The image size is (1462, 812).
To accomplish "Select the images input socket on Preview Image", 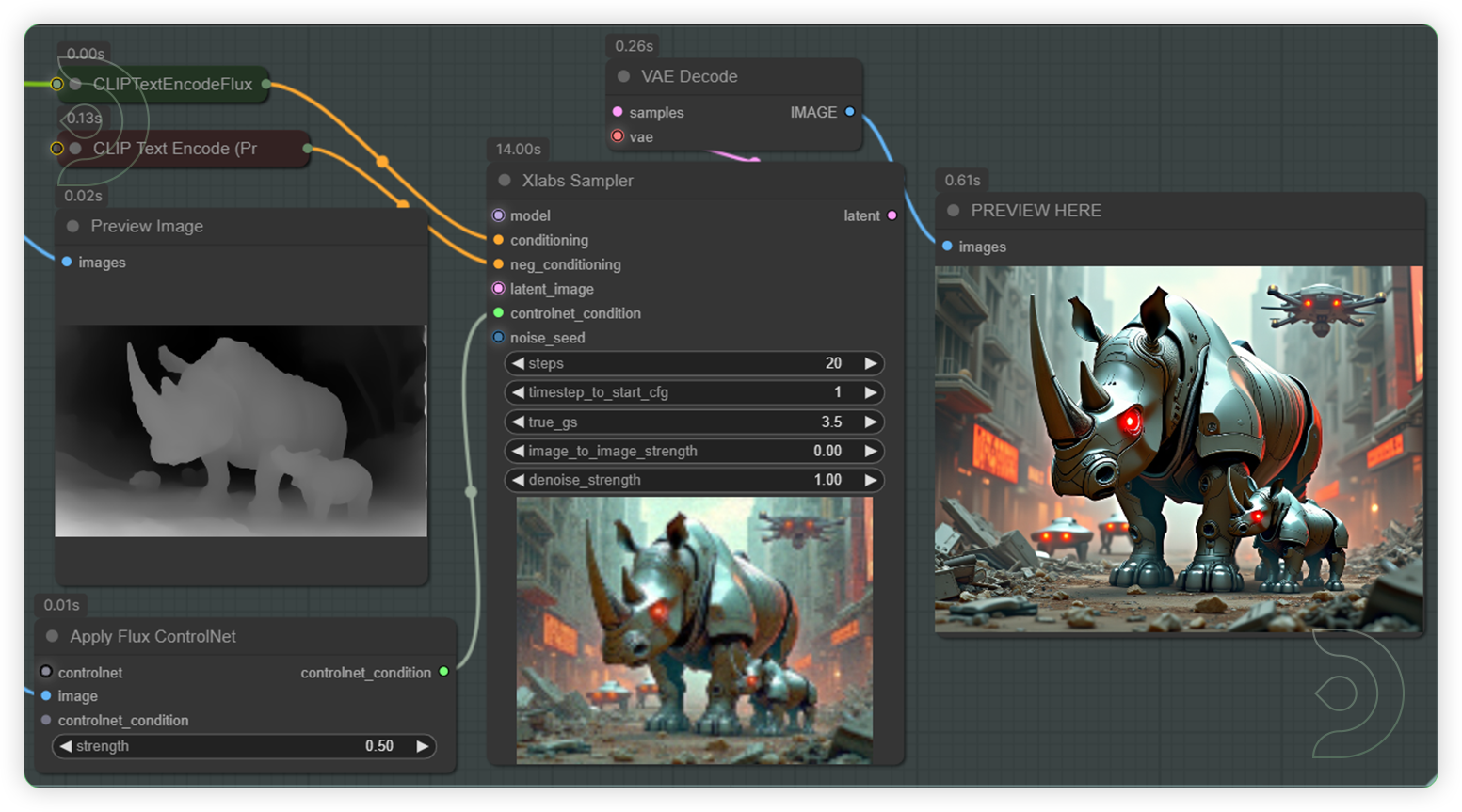I will (x=67, y=263).
